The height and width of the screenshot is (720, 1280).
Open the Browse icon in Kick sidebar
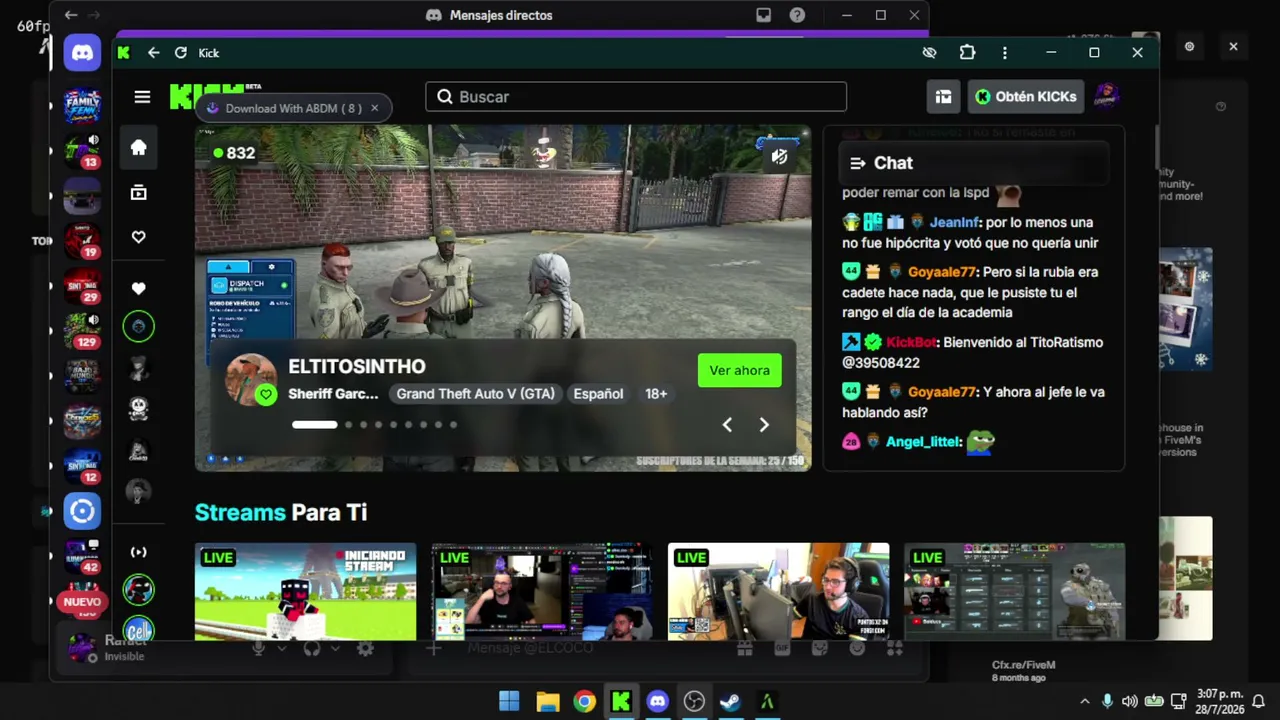(139, 192)
